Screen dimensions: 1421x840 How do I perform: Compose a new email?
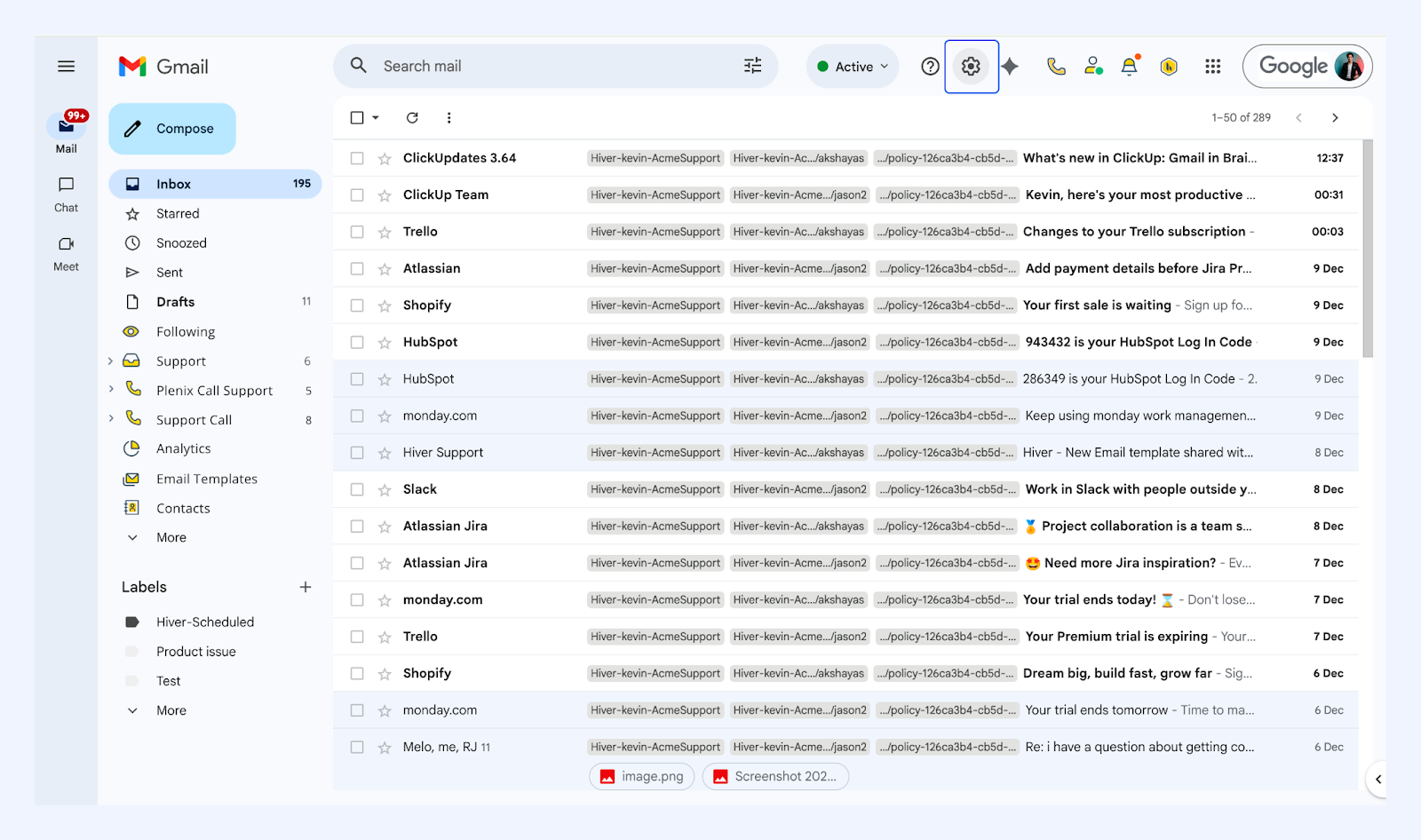tap(172, 129)
